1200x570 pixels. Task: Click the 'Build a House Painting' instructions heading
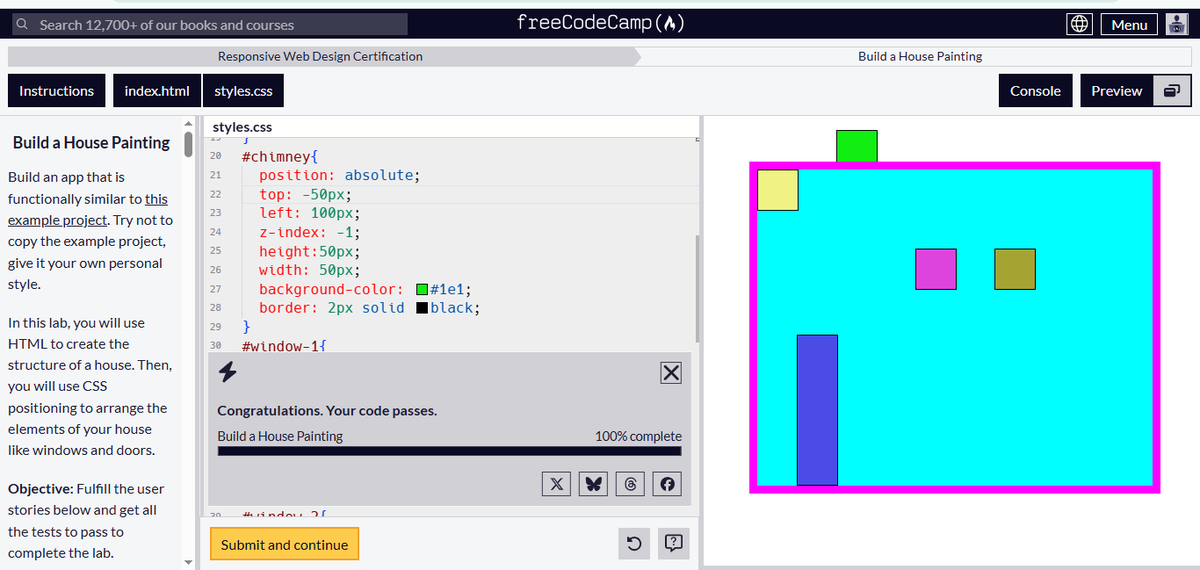click(91, 143)
